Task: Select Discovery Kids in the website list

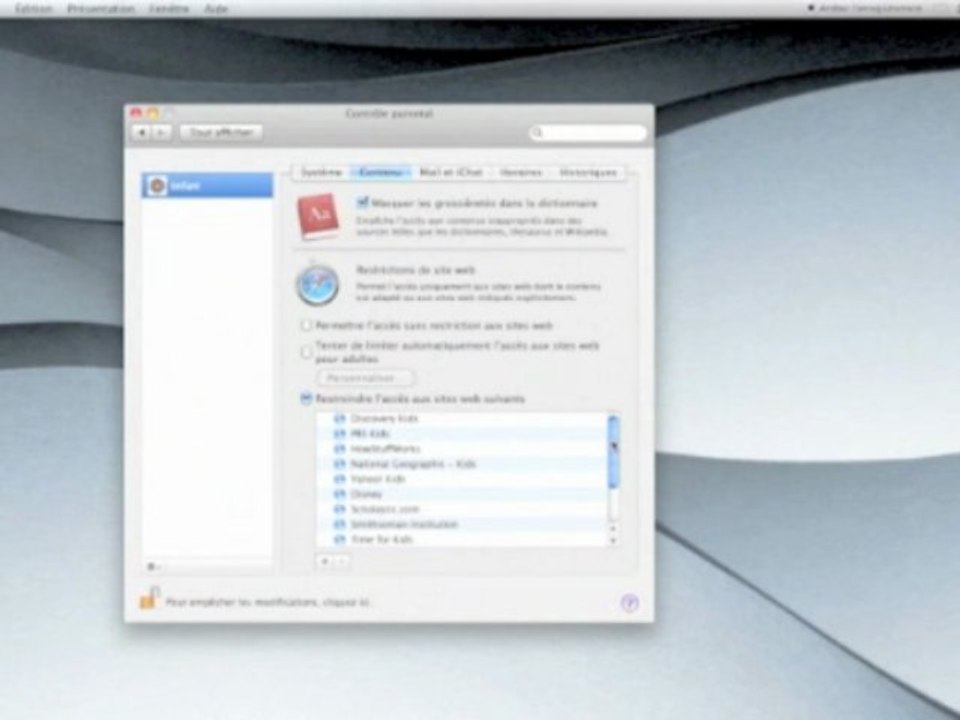Action: coord(462,419)
